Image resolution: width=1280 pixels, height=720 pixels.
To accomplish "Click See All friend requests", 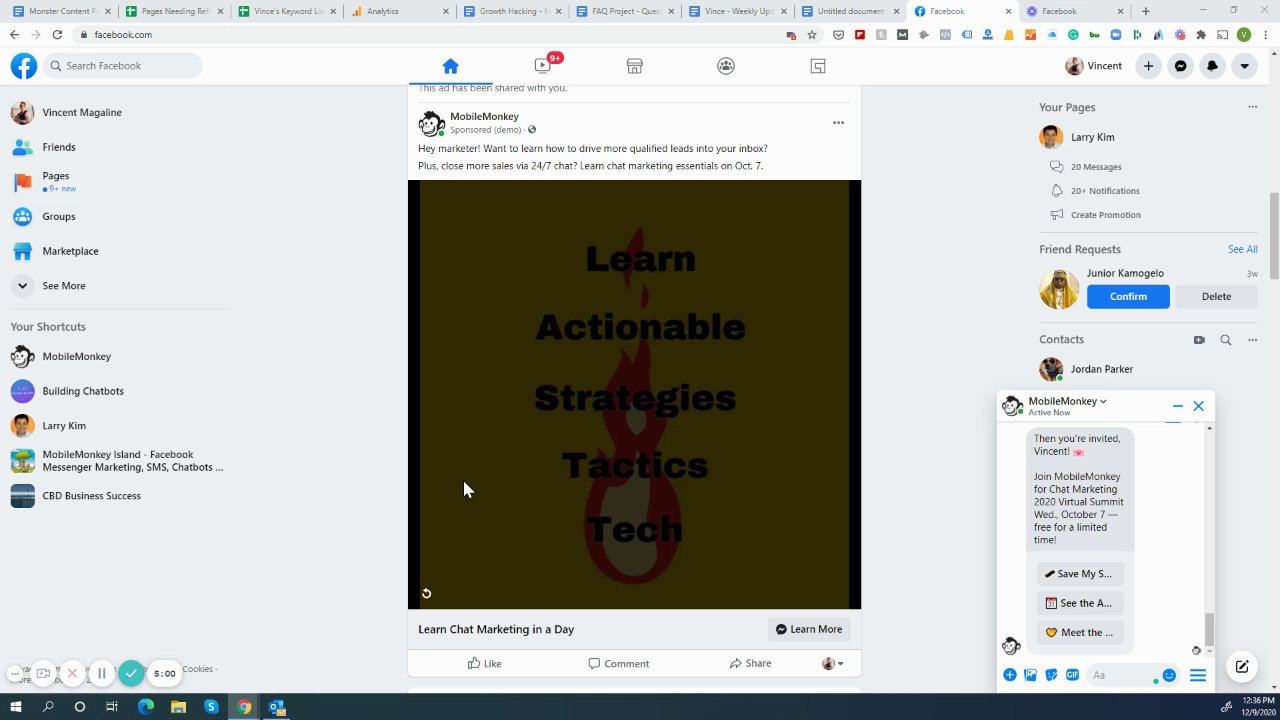I will click(1243, 249).
